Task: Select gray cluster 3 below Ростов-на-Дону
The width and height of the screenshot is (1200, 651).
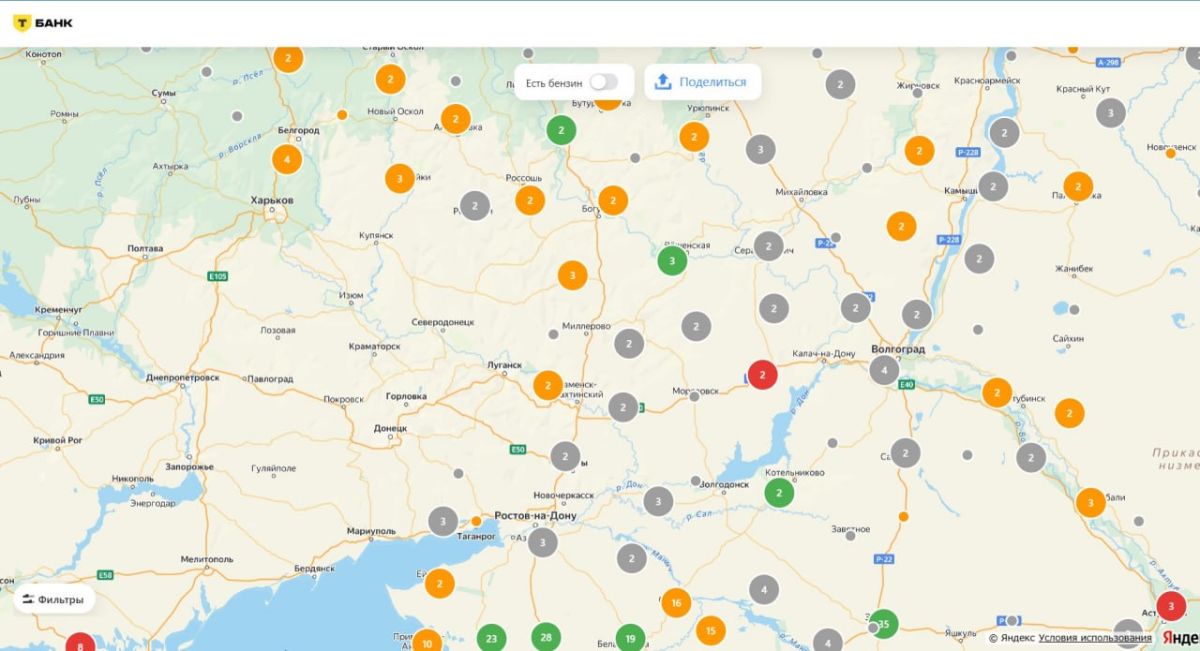Action: pos(542,542)
